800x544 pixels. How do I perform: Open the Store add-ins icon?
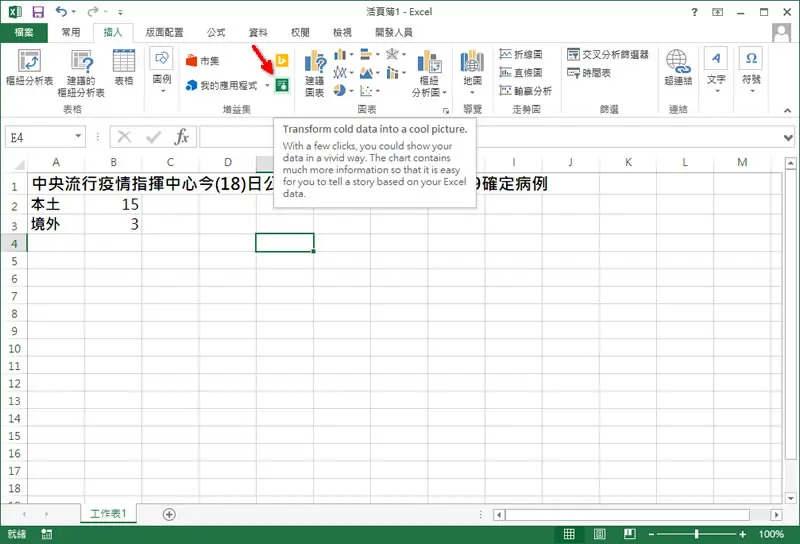click(203, 61)
